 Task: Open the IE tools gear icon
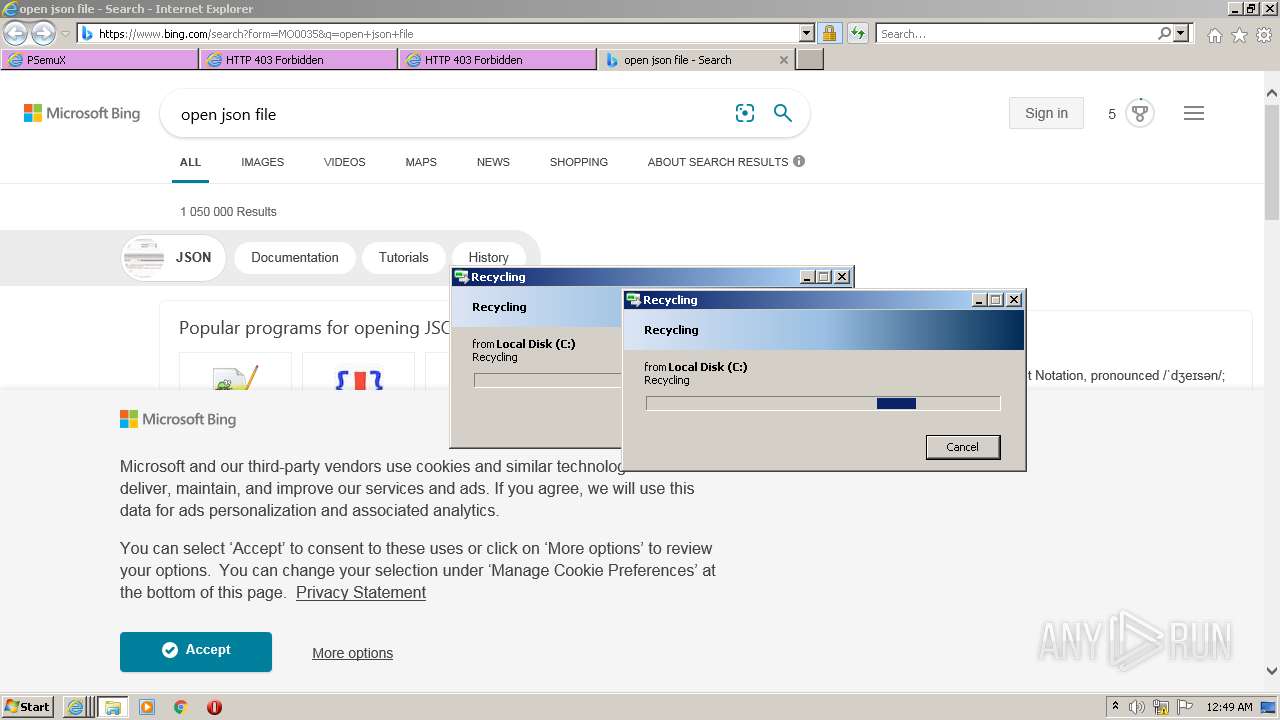pos(1265,35)
